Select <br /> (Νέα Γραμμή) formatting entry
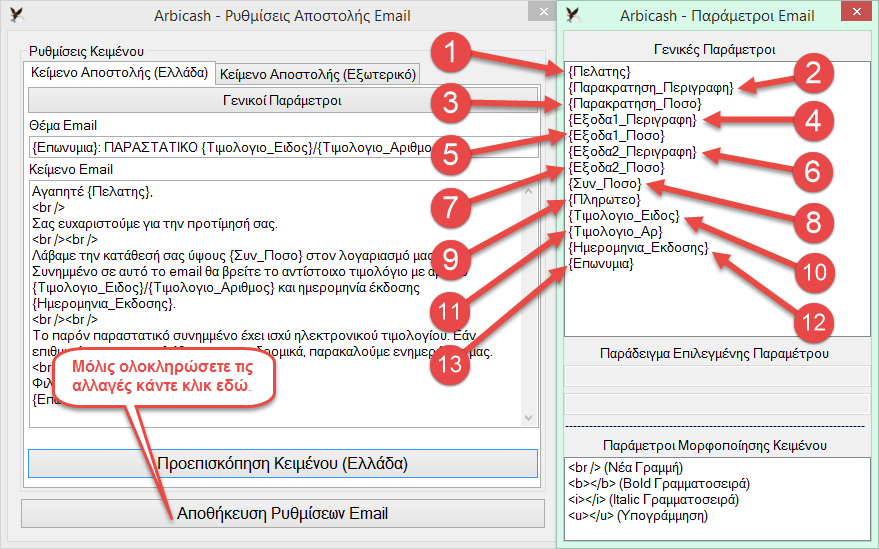 pos(625,468)
